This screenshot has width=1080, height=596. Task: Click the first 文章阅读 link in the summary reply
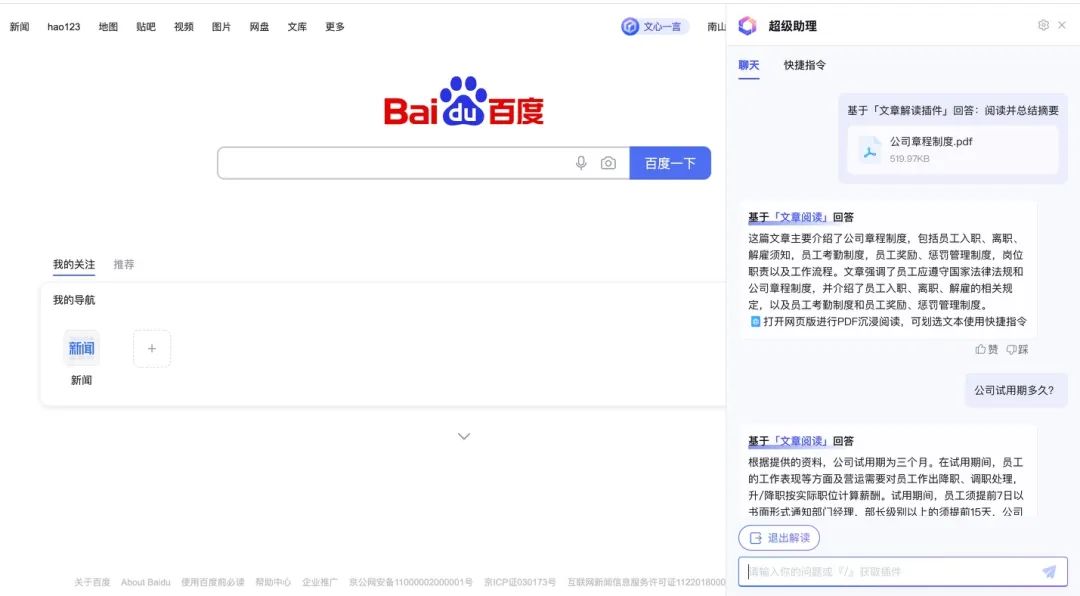pos(800,218)
